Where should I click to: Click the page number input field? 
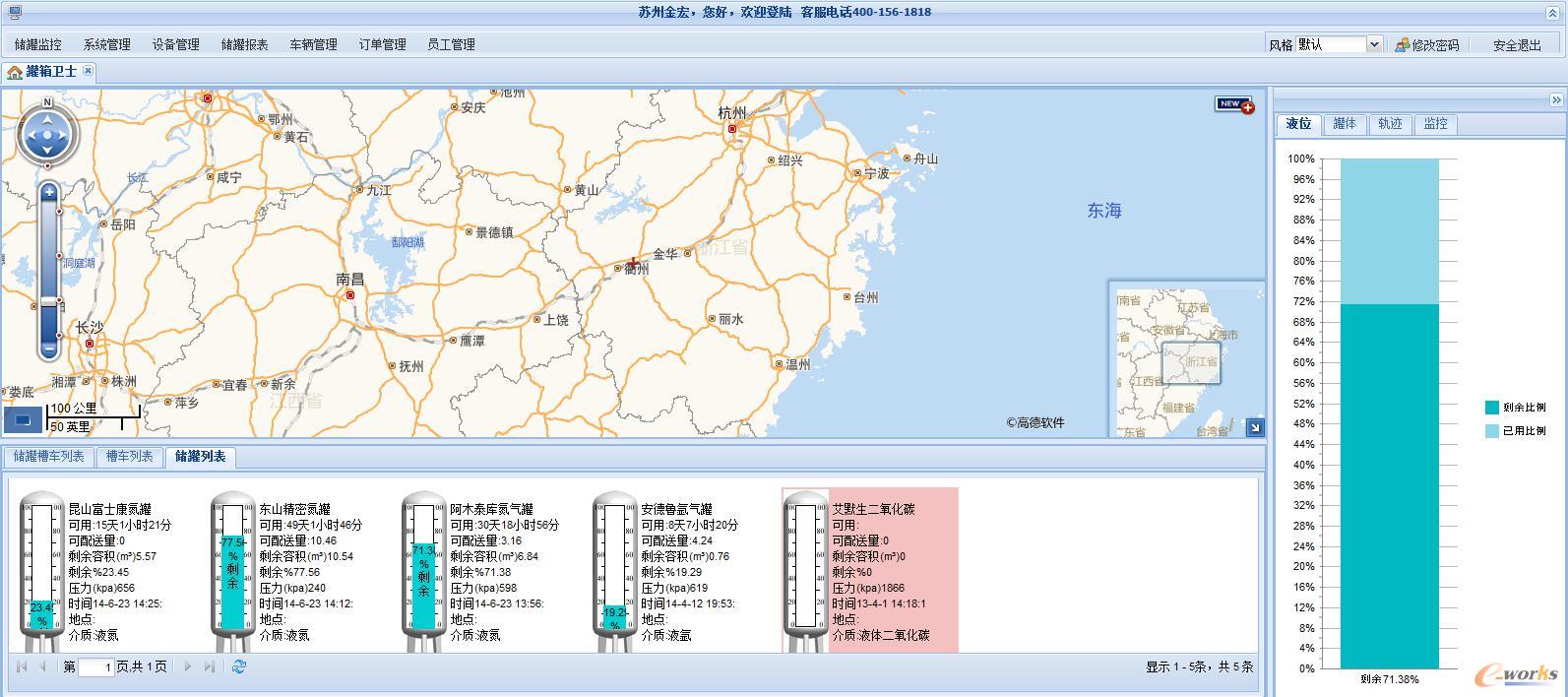[x=95, y=667]
